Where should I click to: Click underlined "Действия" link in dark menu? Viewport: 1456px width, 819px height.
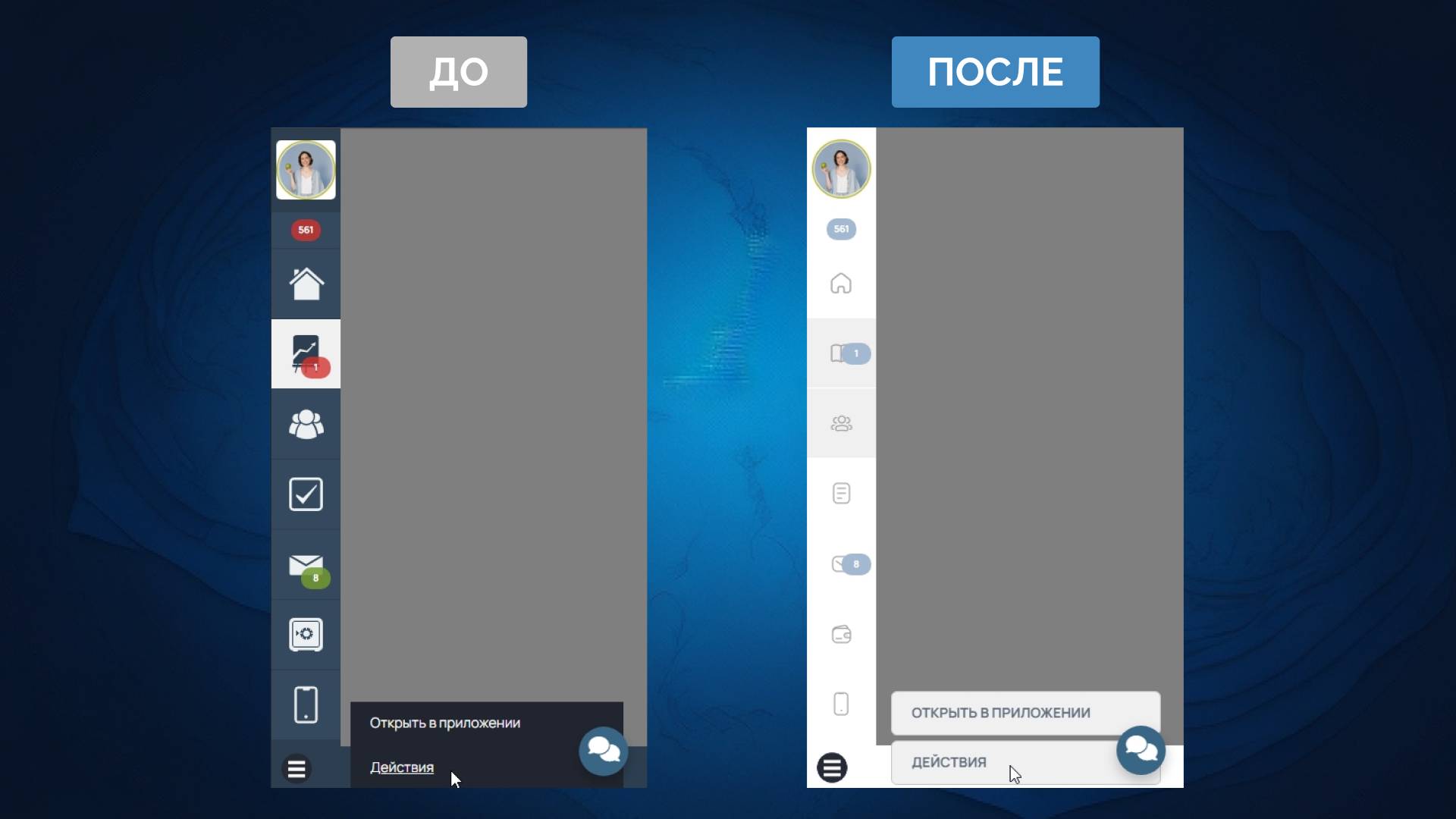tap(401, 767)
